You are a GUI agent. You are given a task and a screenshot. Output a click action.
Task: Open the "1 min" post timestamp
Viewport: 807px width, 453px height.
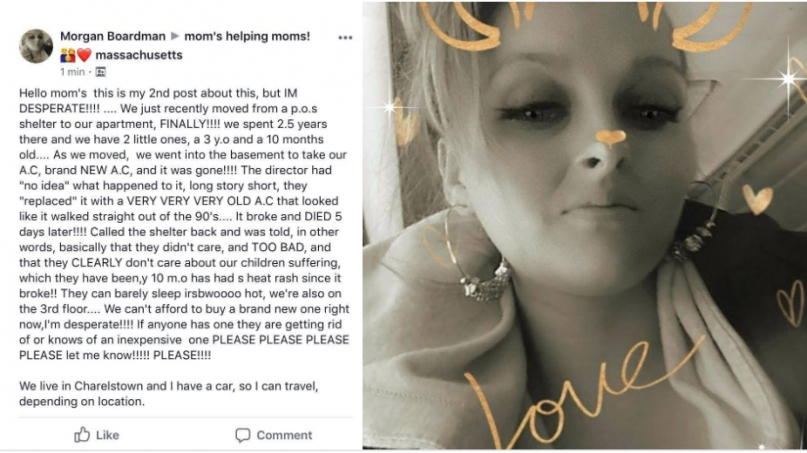(x=72, y=72)
